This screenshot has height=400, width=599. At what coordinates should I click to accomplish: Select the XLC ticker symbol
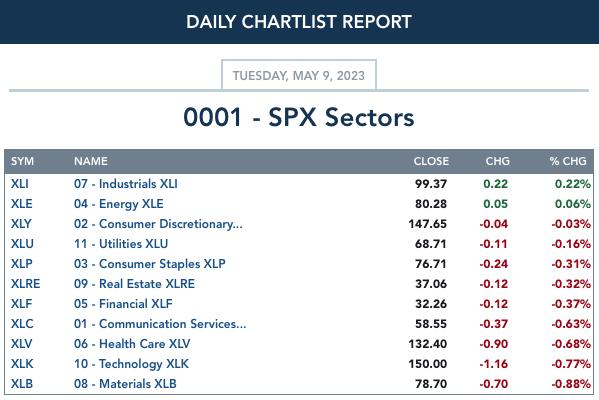coord(22,324)
